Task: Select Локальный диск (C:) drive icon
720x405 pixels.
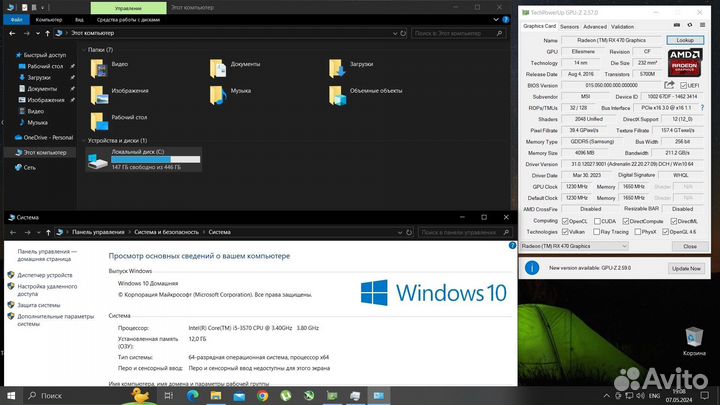Action: click(x=98, y=161)
